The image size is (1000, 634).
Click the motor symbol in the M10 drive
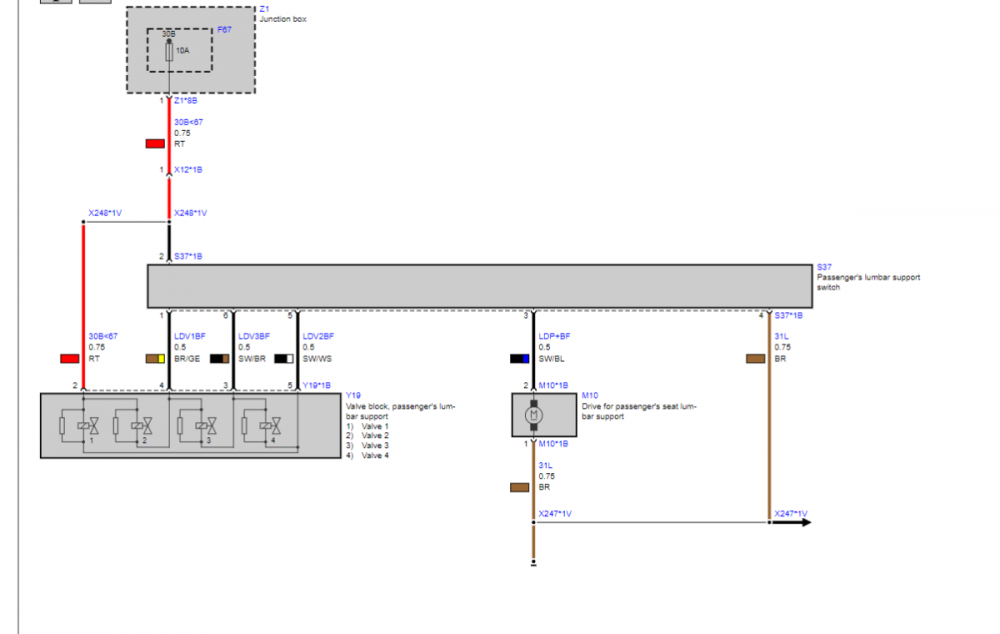coord(533,414)
